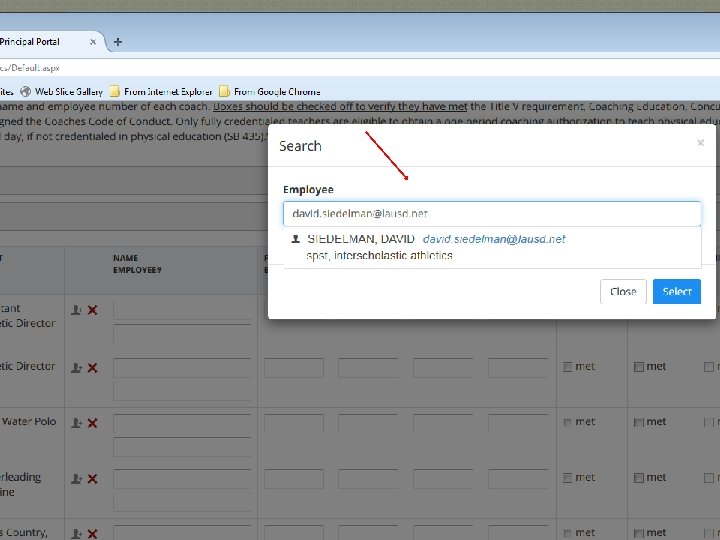The width and height of the screenshot is (720, 540).
Task: Click the person icon beside SIEDELMAN, DAVID
Action: [296, 239]
